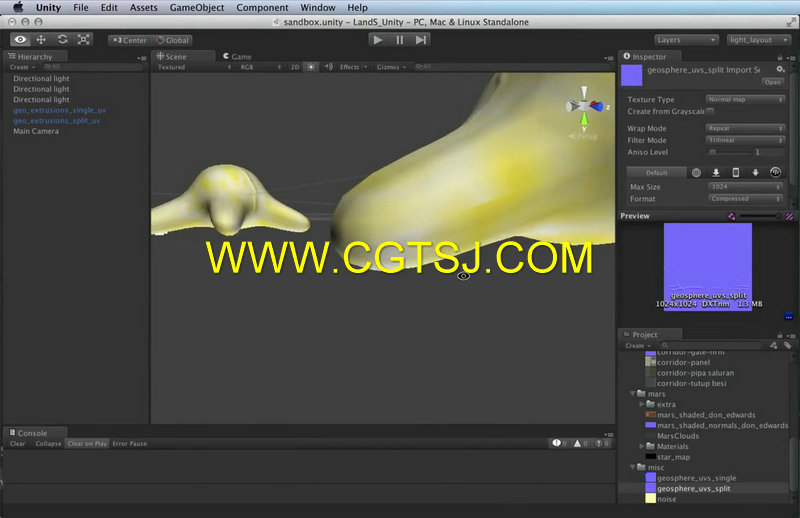Image resolution: width=800 pixels, height=518 pixels.
Task: Open Max Size 1024 dropdown
Action: point(745,187)
